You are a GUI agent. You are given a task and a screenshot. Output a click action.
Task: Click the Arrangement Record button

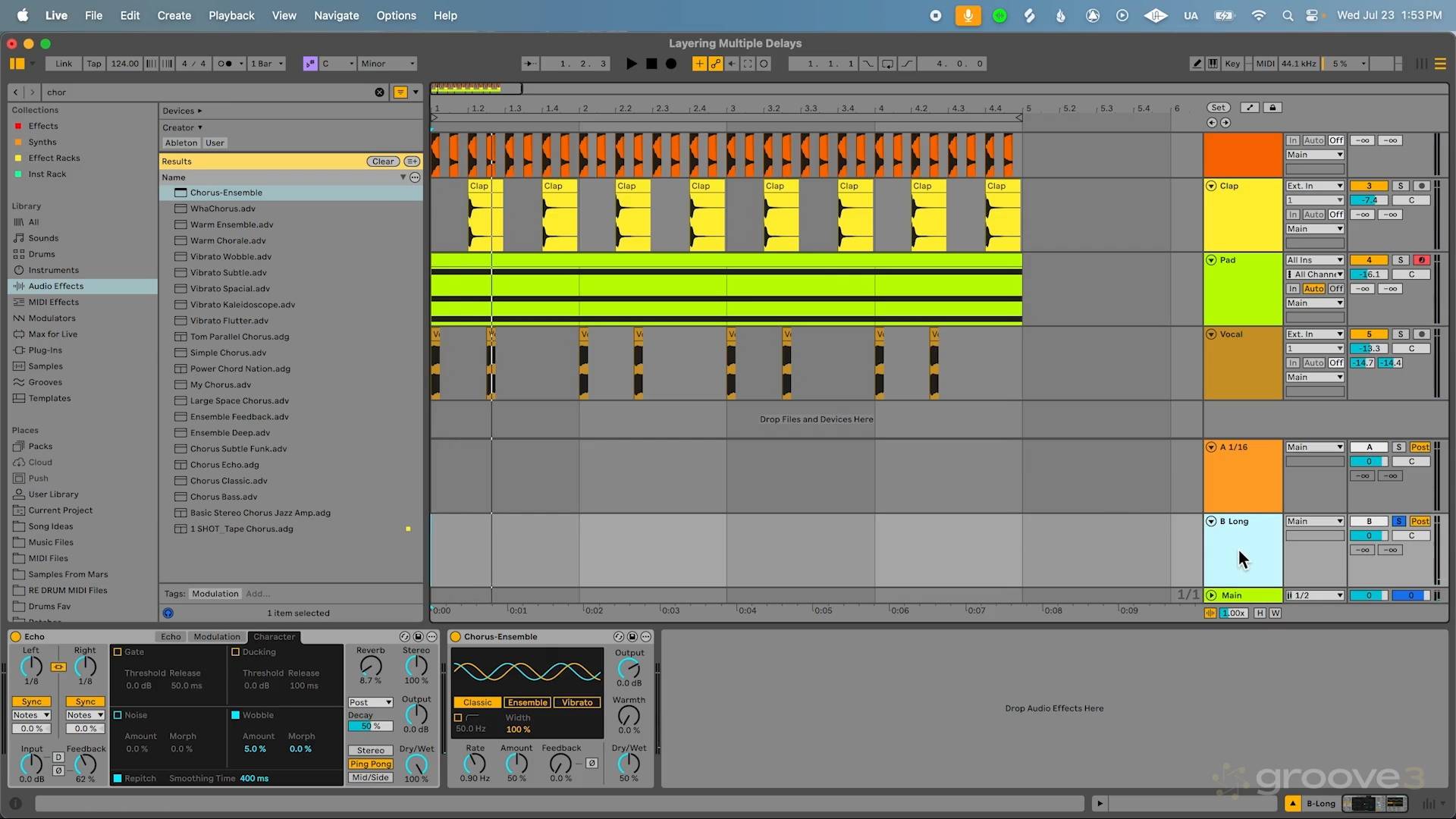[x=671, y=64]
